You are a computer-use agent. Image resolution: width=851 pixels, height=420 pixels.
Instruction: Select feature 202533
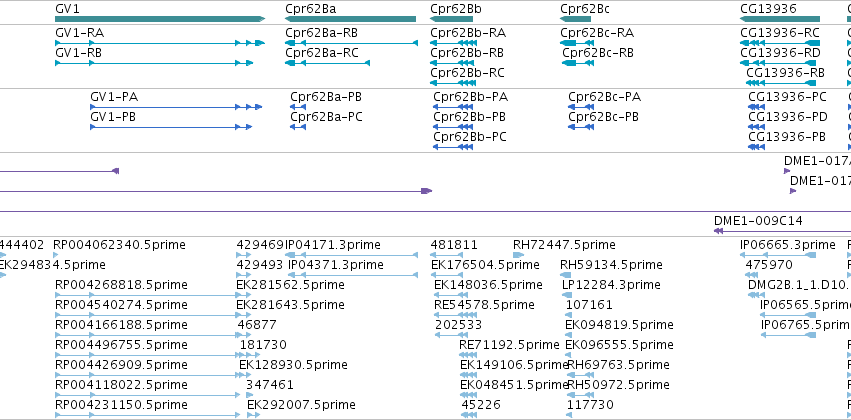coord(459,325)
